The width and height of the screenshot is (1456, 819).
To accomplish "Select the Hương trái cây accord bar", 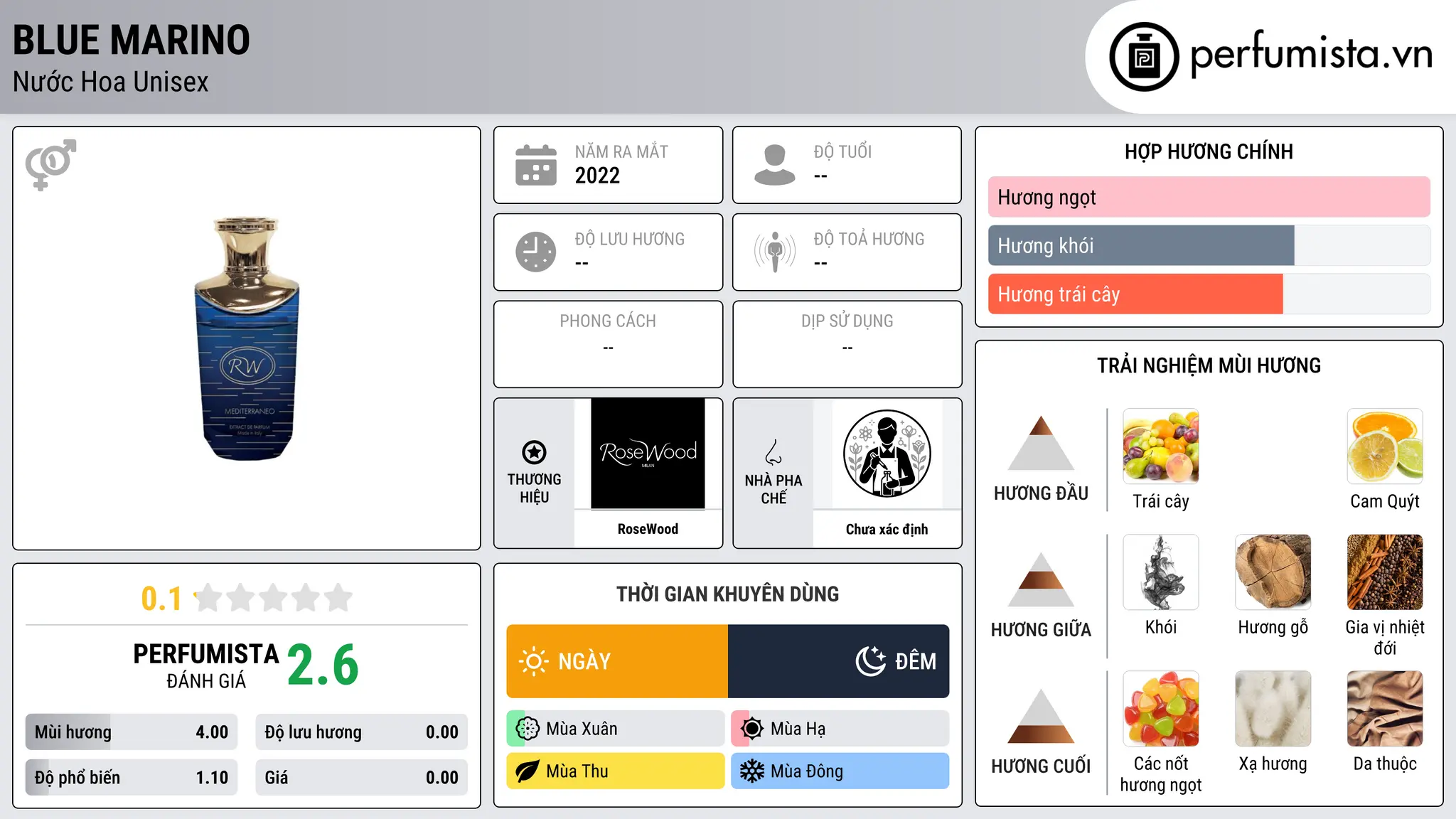I will click(x=1209, y=294).
